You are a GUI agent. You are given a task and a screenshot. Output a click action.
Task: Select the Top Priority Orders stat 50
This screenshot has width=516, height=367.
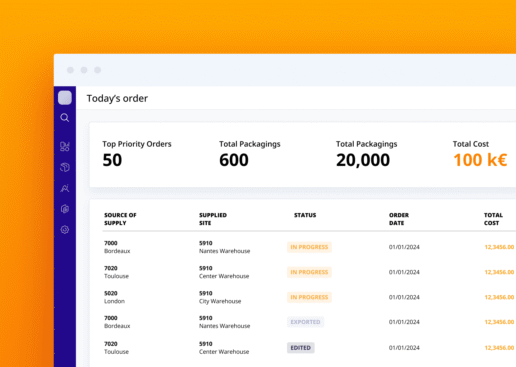point(112,160)
